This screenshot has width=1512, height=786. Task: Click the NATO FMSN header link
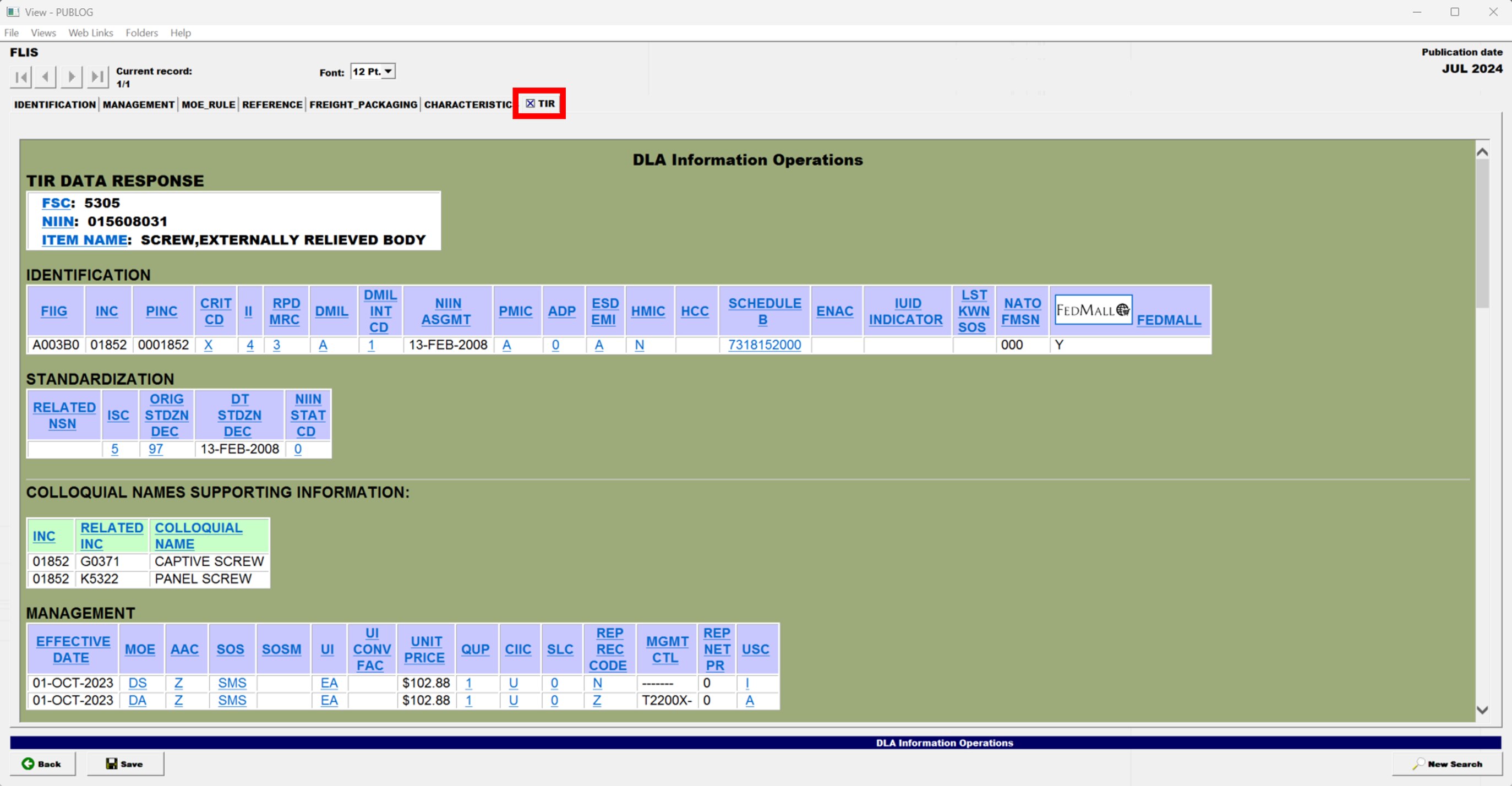(x=1022, y=312)
